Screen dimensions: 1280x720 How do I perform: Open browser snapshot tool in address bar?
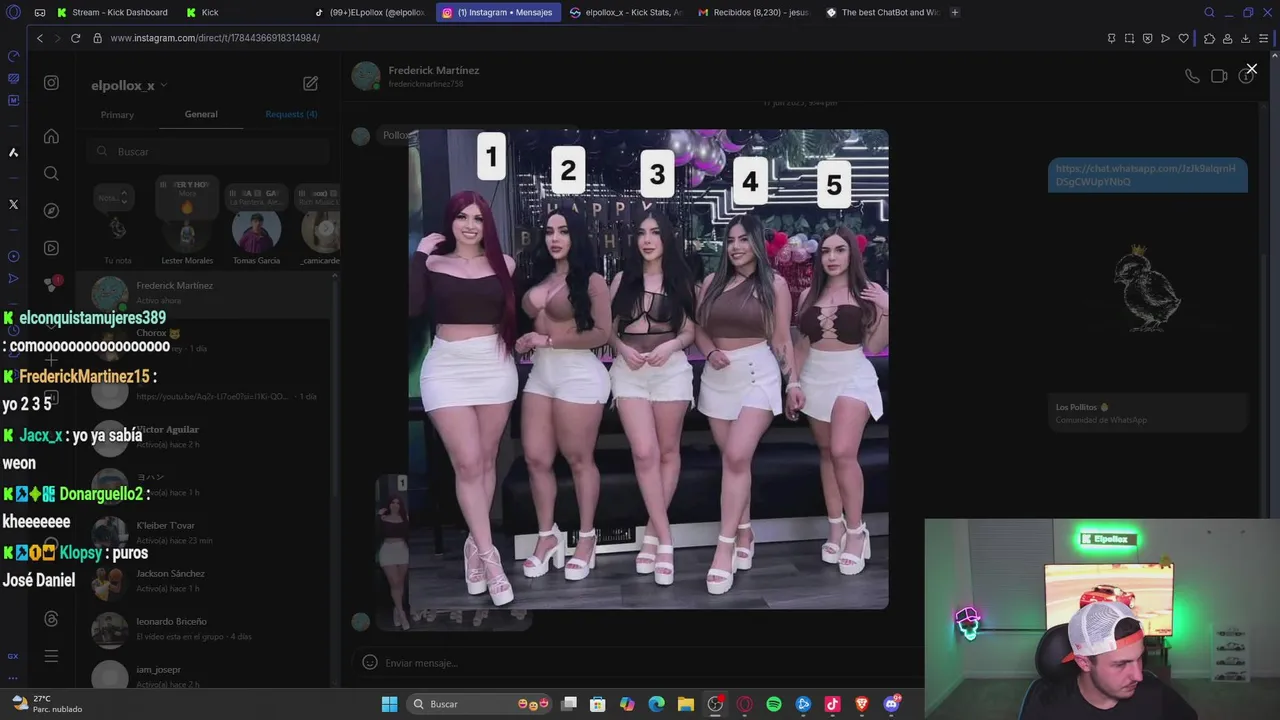pos(1129,38)
